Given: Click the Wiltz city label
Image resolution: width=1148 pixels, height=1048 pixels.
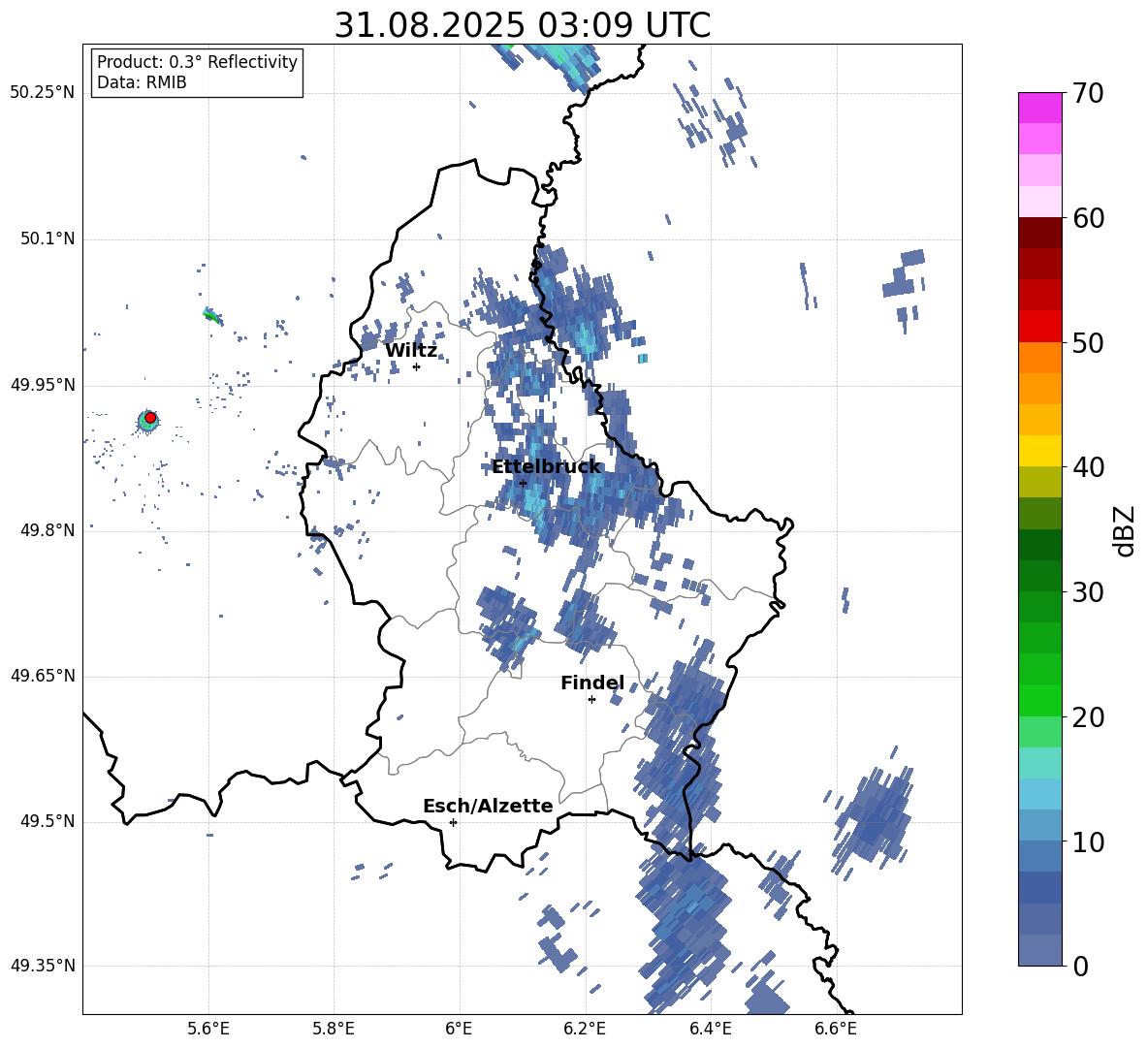Looking at the screenshot, I should [411, 351].
